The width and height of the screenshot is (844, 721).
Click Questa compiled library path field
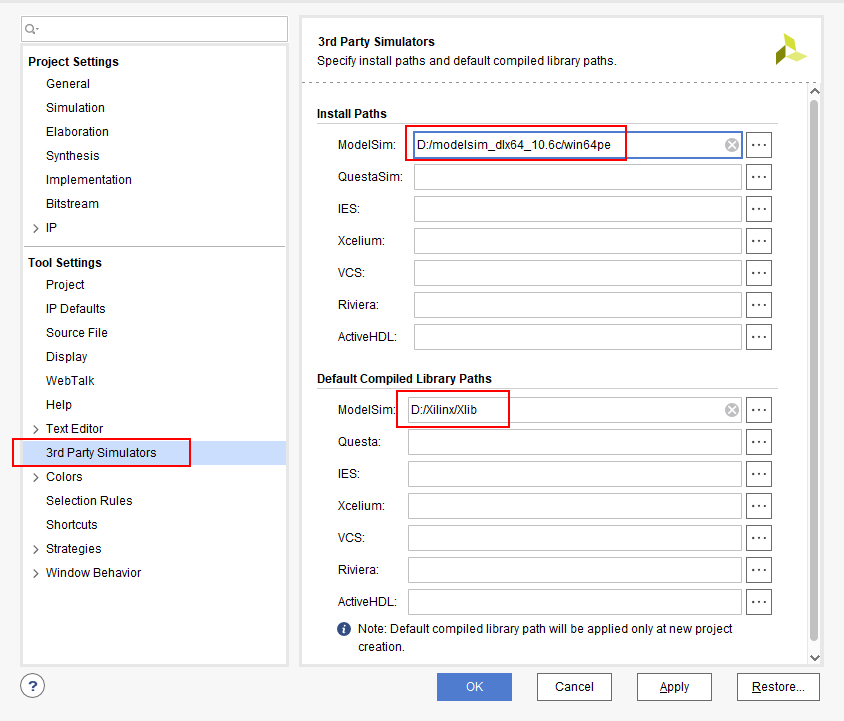click(575, 442)
